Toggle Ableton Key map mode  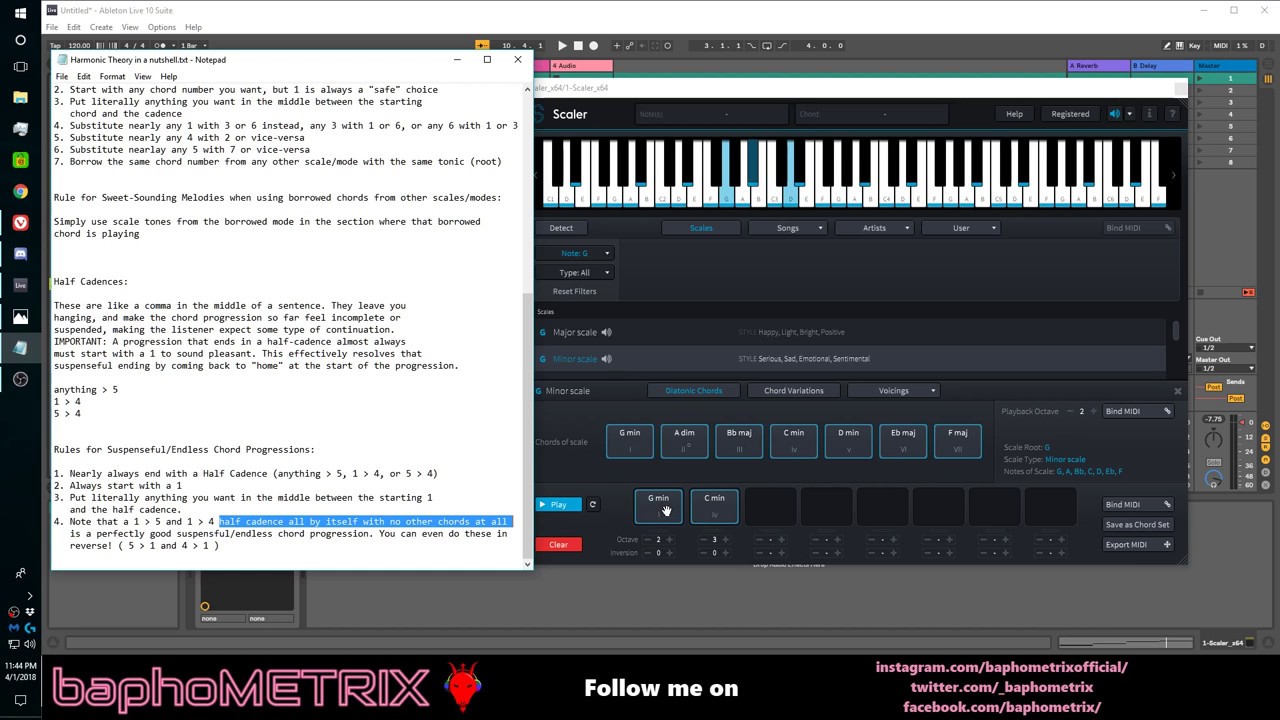point(1195,45)
